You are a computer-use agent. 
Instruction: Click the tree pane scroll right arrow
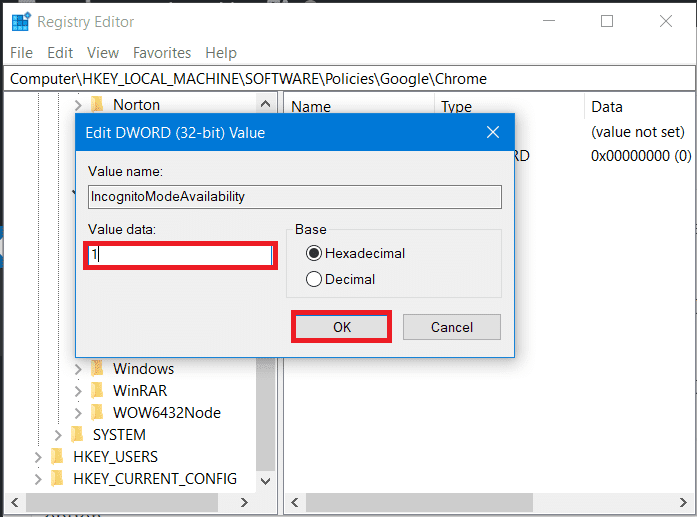point(244,502)
